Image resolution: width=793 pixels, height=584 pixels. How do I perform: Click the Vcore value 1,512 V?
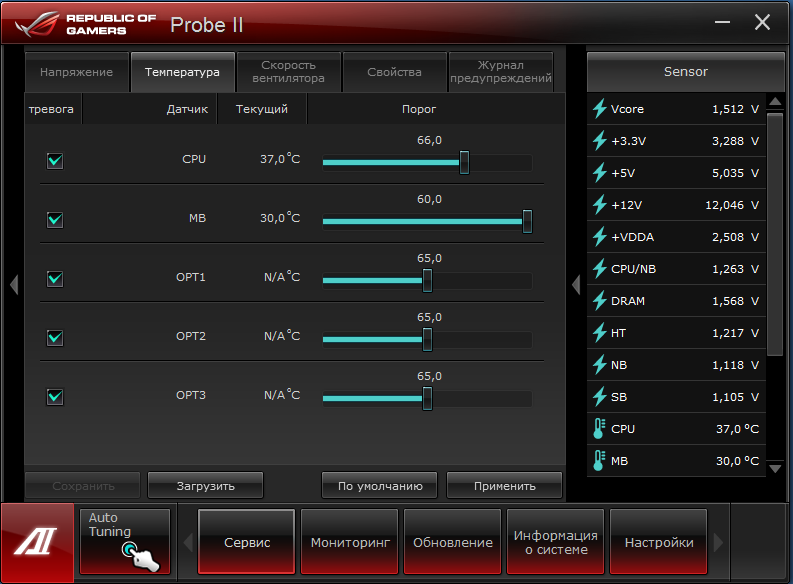[735, 109]
